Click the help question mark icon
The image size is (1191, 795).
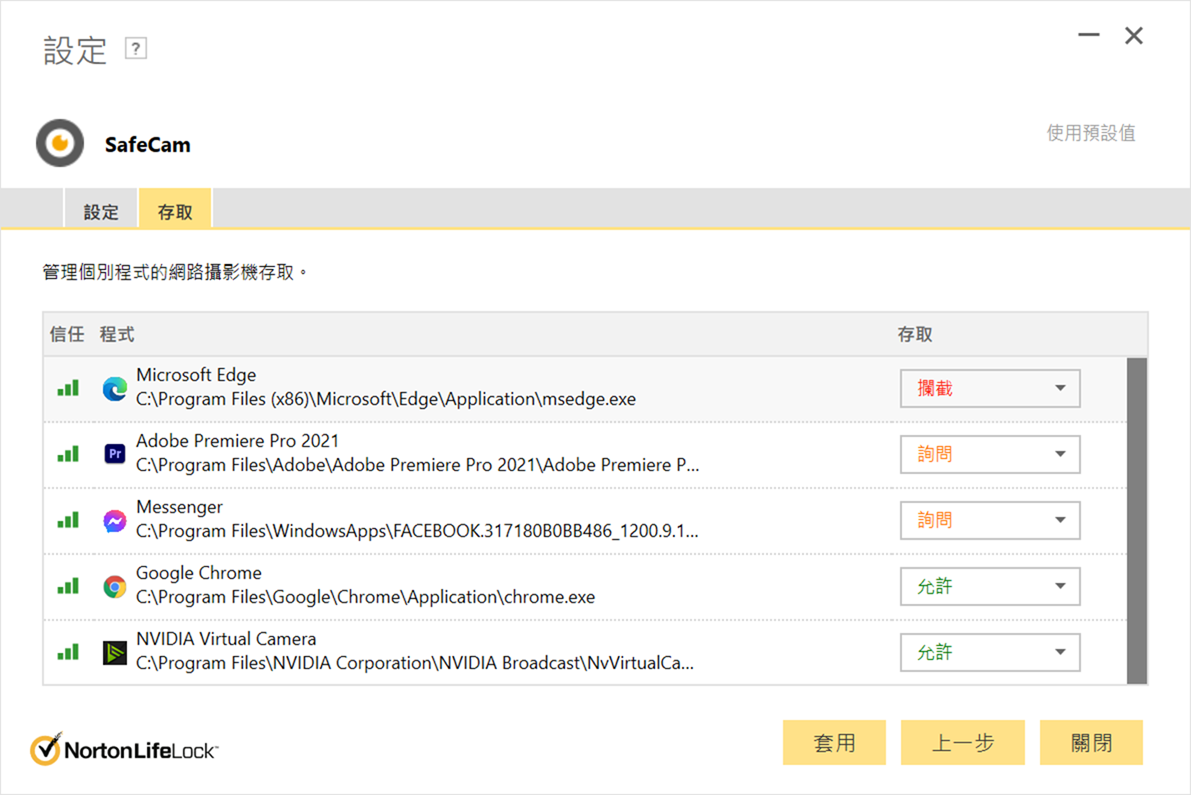point(136,48)
